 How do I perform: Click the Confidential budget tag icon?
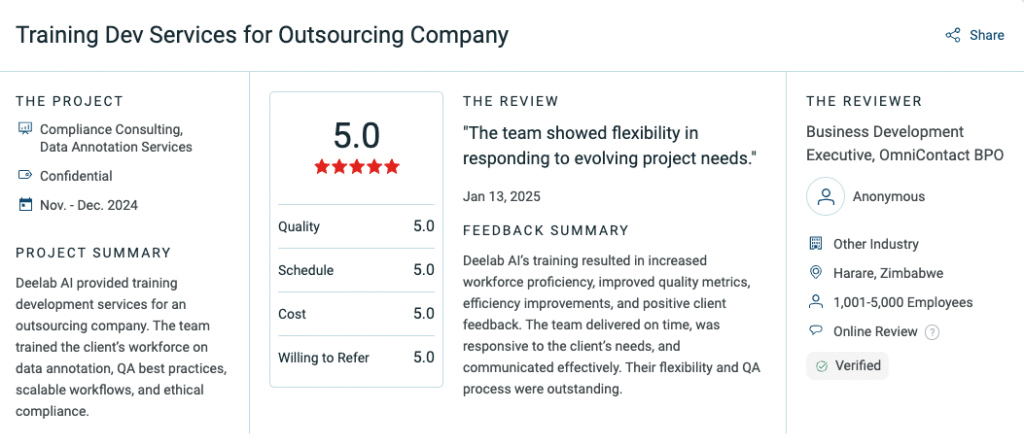[25, 176]
